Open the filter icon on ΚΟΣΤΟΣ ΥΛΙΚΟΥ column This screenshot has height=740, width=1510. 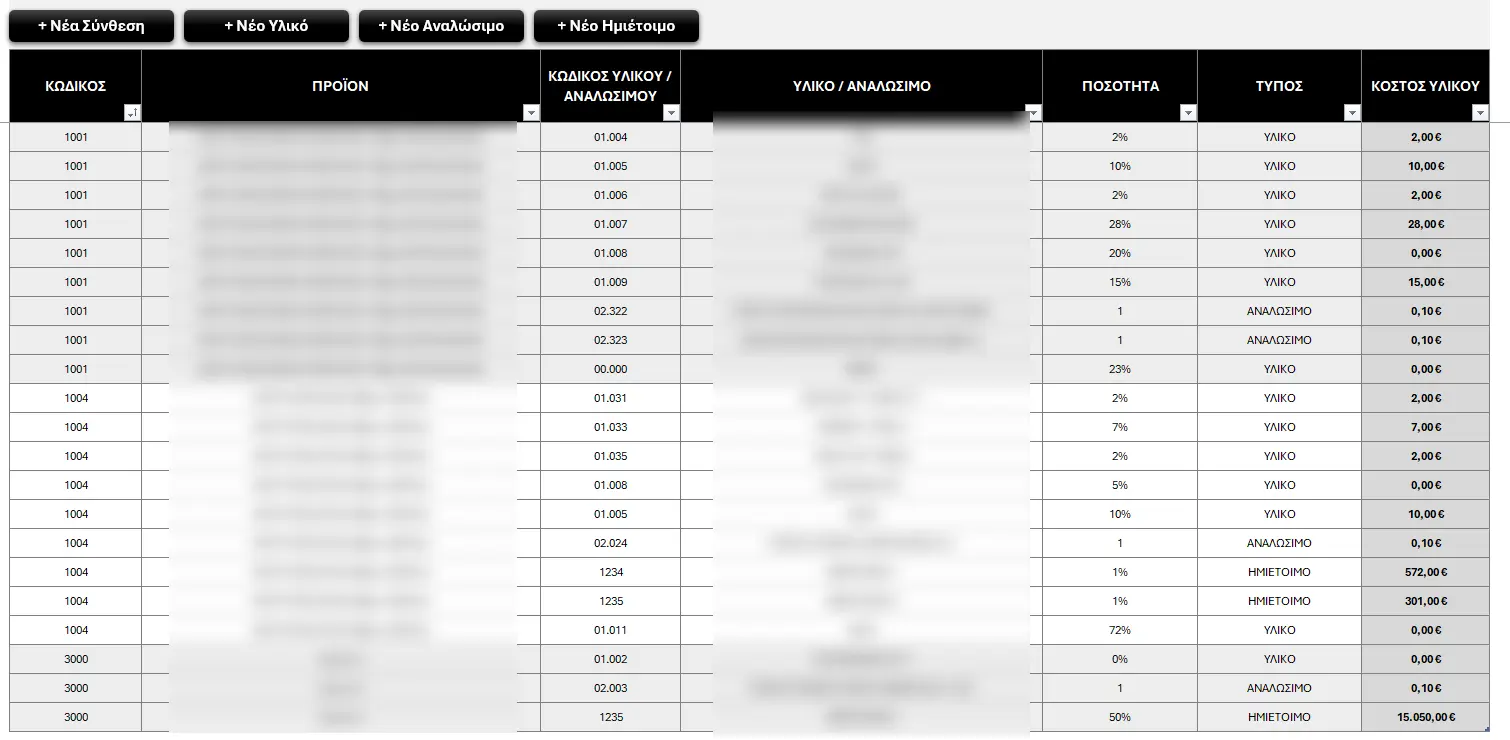[x=1480, y=113]
